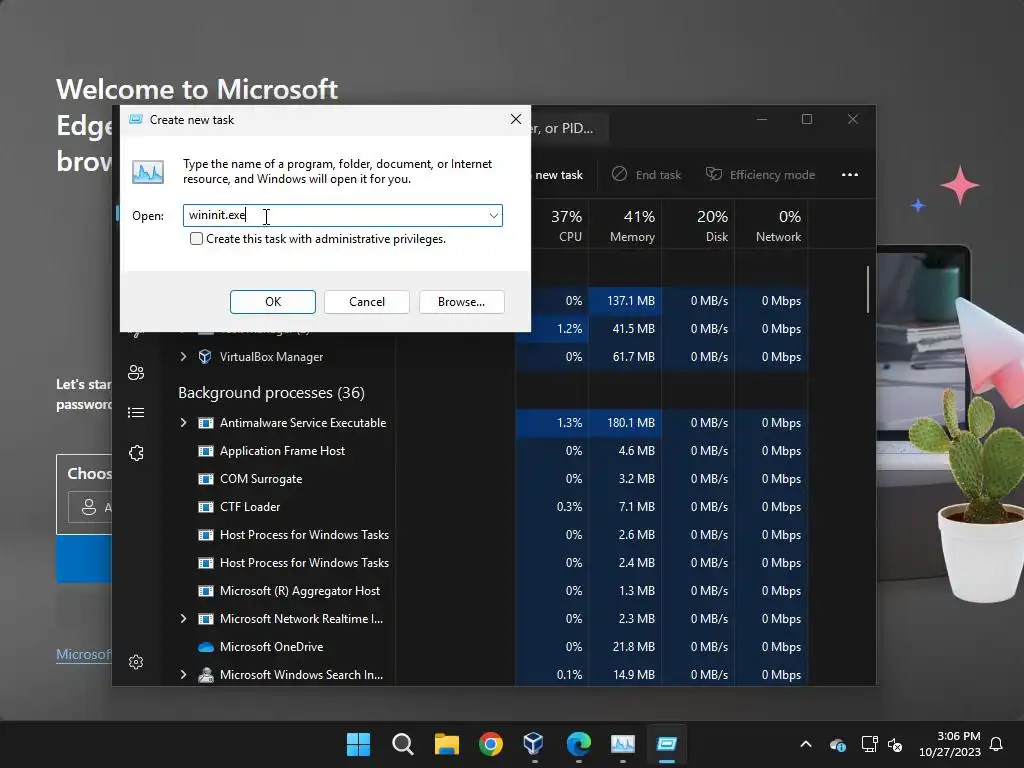Click Task Manager vertical scrollbar thumb
Screen dimensions: 1024x768
[868, 289]
